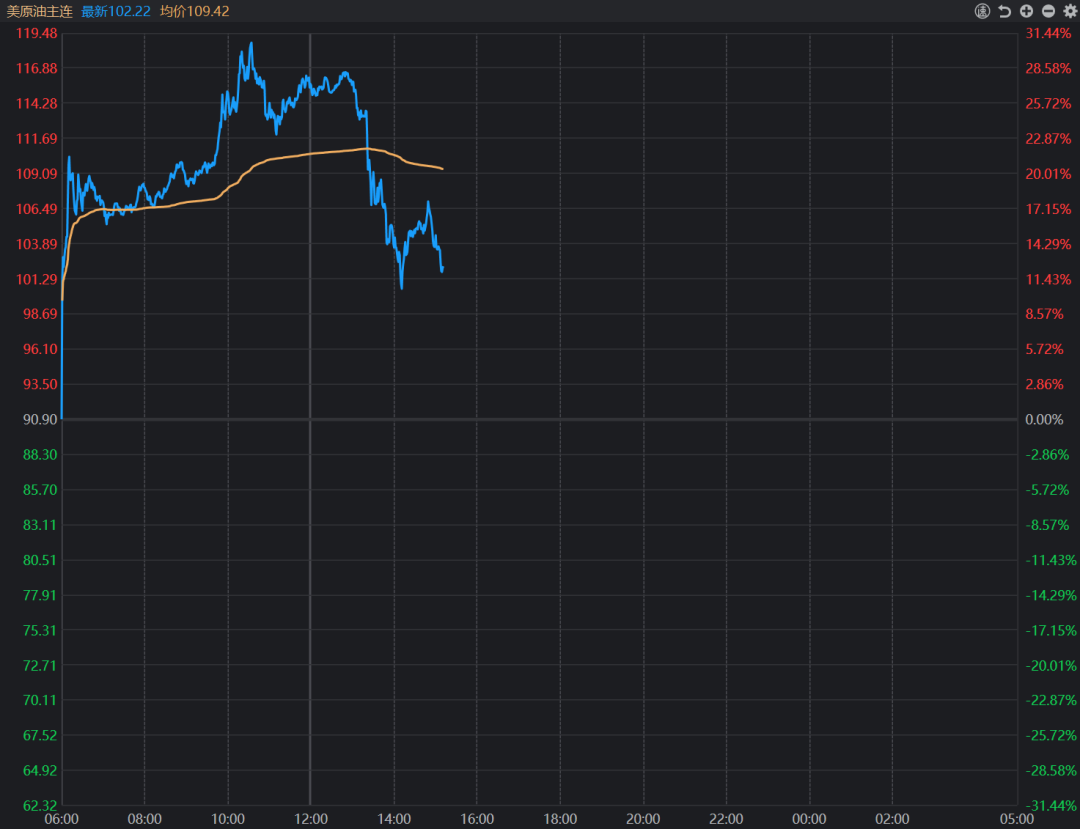Click the 10:00 time axis label
The height and width of the screenshot is (829, 1080).
pos(228,819)
